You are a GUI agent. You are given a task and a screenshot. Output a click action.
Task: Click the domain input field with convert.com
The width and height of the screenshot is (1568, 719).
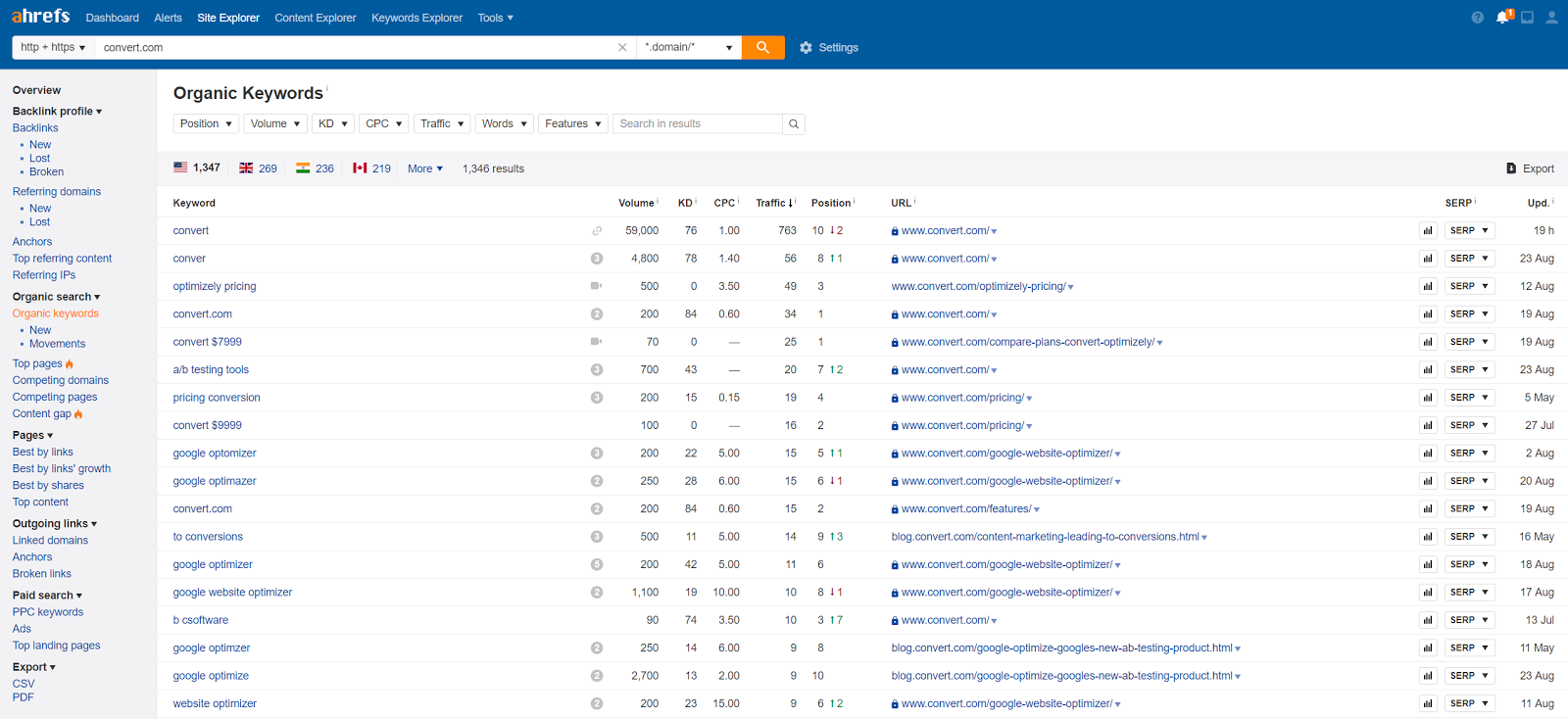(358, 47)
